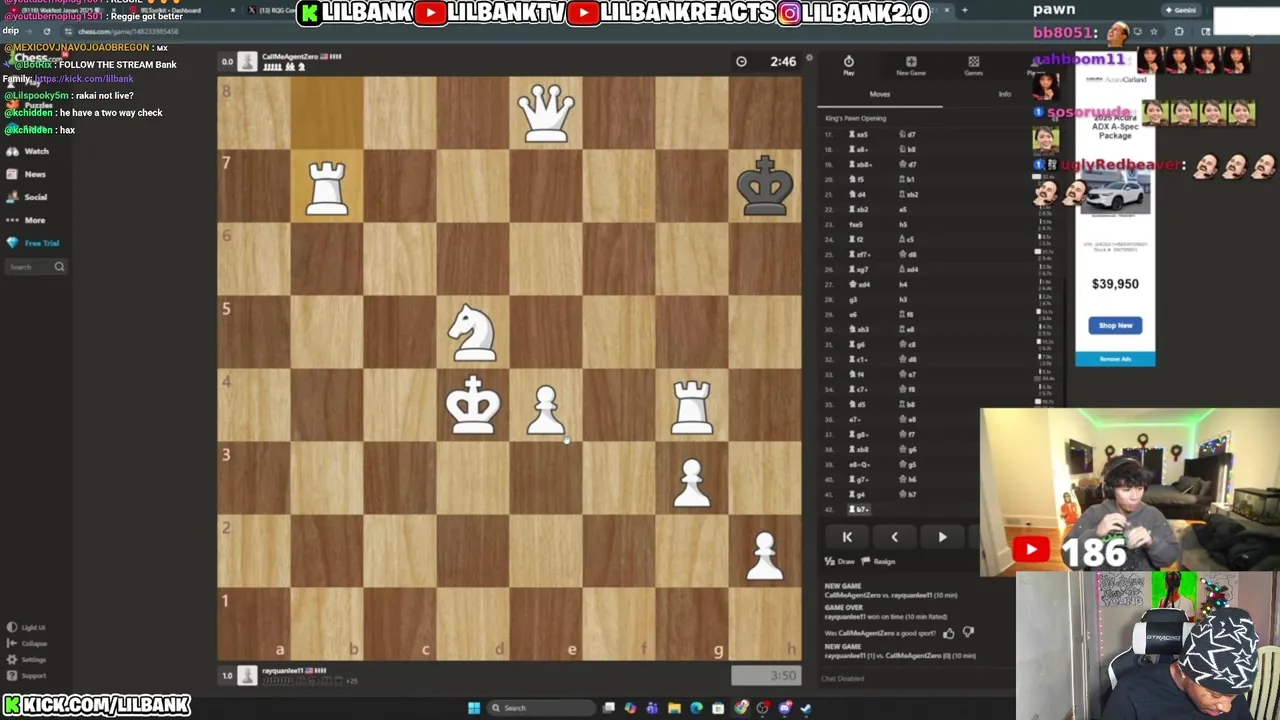Select the white king on d4

[473, 405]
